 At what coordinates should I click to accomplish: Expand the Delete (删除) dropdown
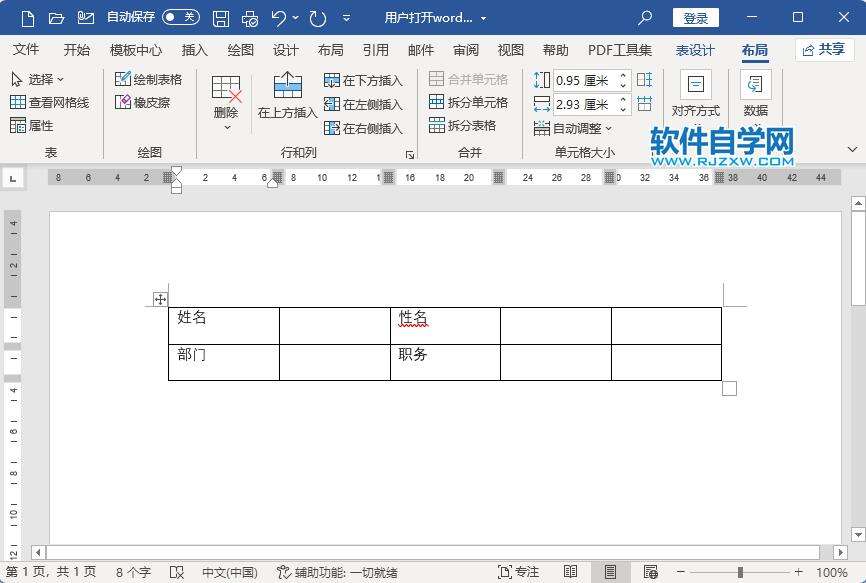pyautogui.click(x=227, y=126)
